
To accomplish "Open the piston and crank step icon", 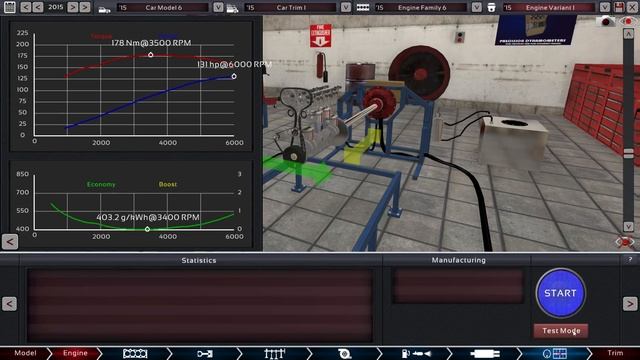I will coord(204,353).
